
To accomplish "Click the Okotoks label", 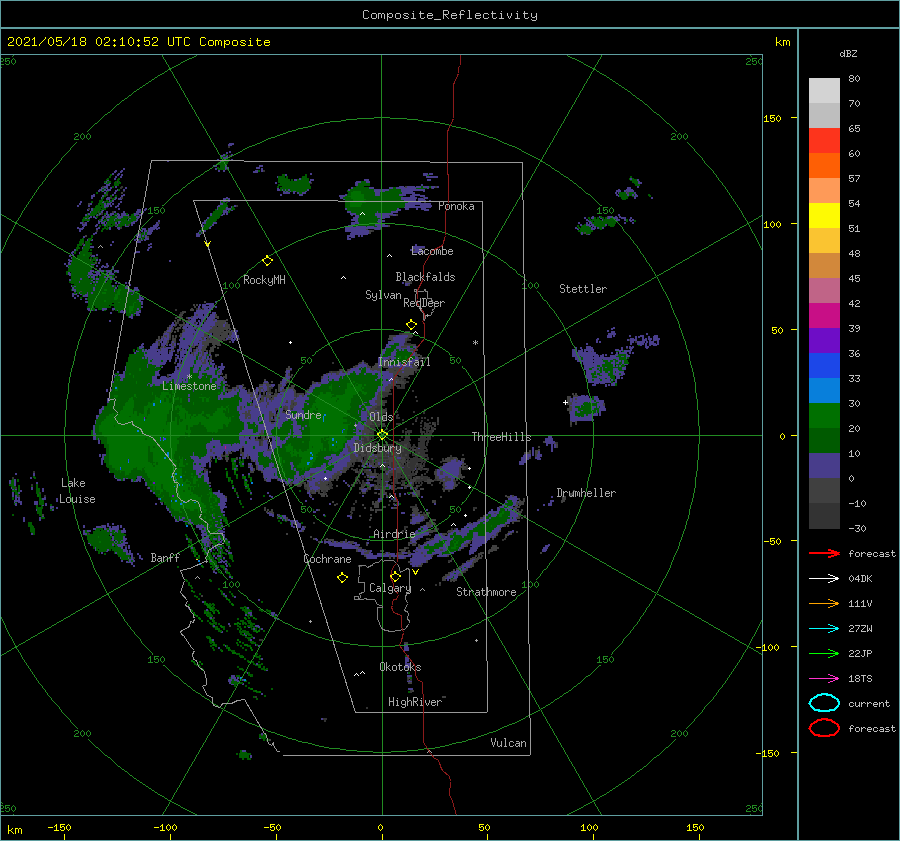I will click(x=400, y=667).
